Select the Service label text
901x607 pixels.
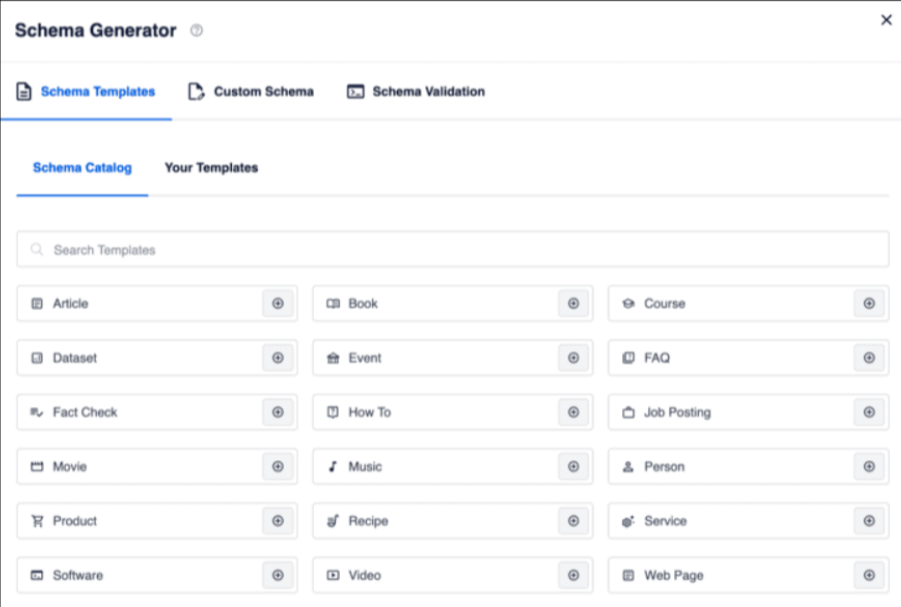click(x=665, y=521)
